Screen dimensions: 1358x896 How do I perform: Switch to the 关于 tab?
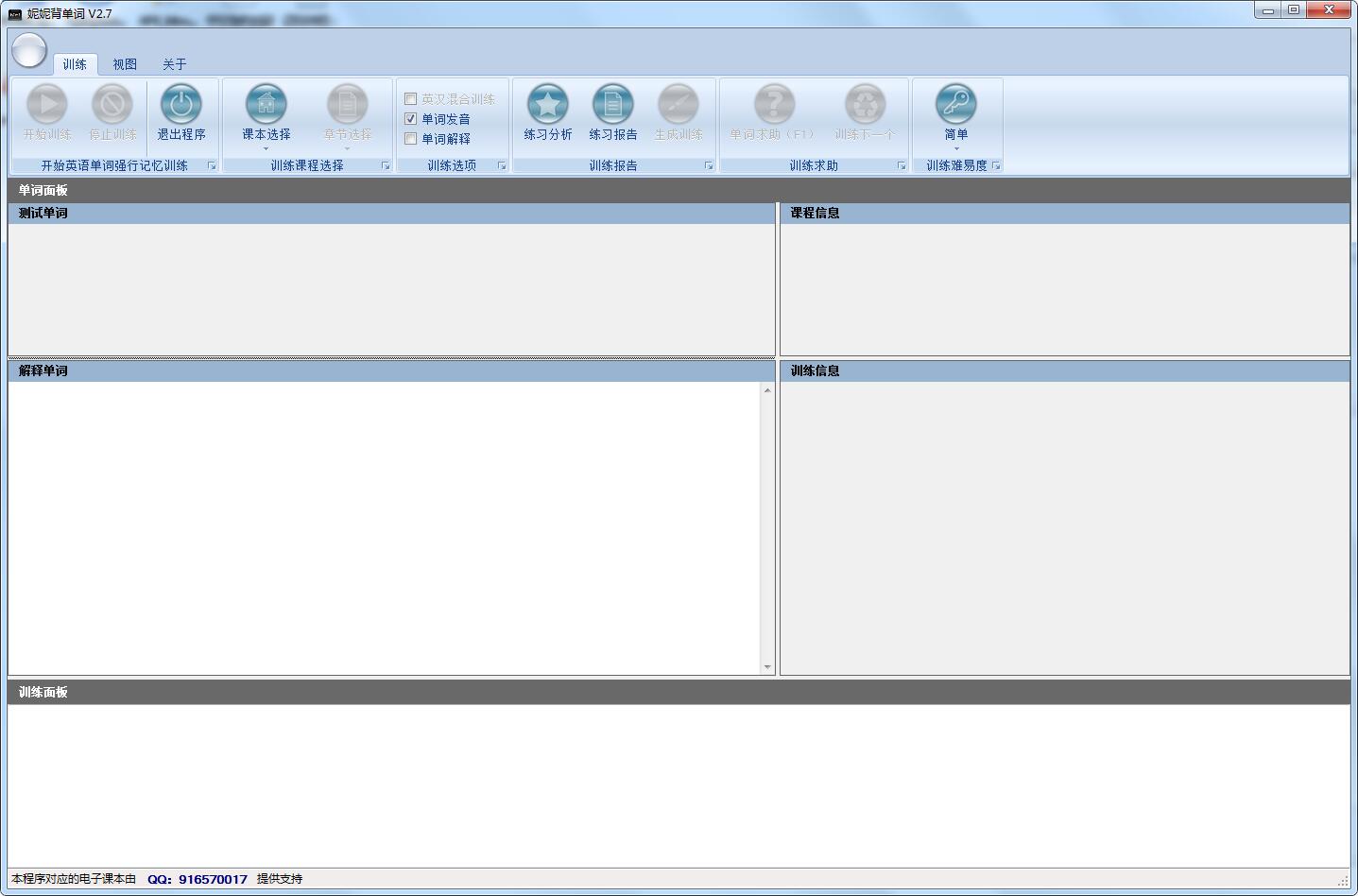(174, 64)
